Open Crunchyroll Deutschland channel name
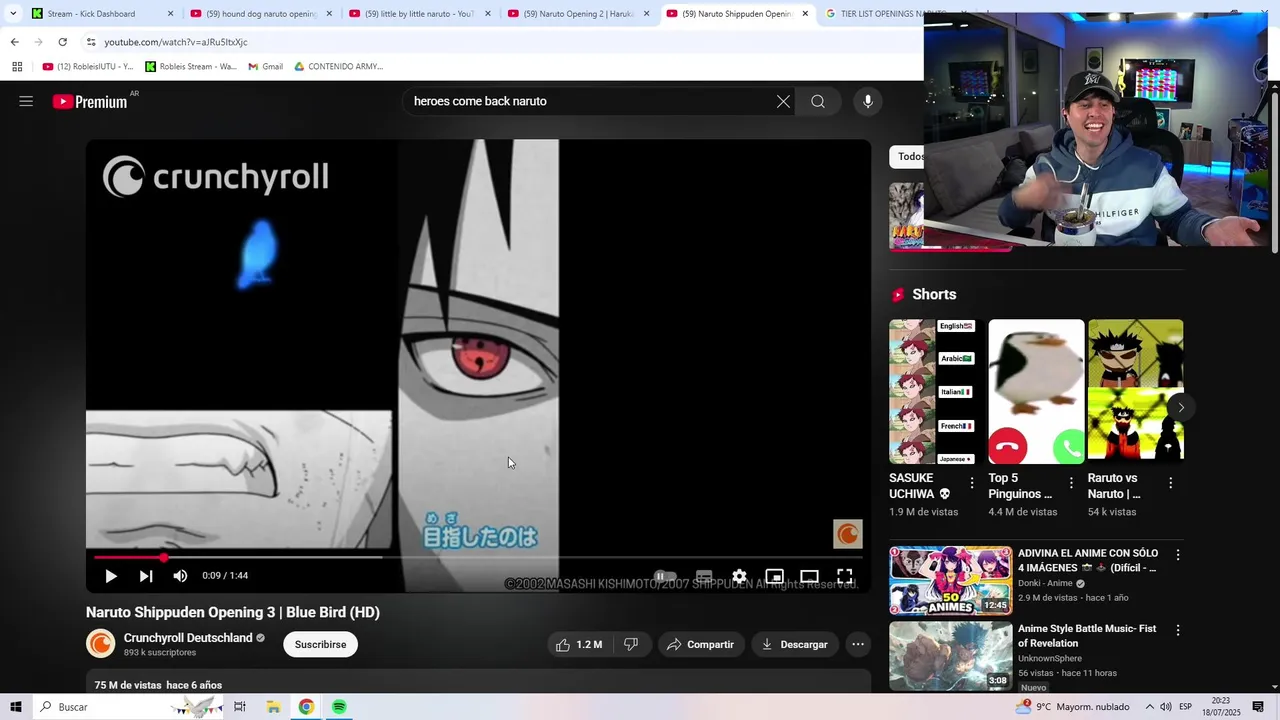Screen dimensions: 1280x720 click(x=188, y=638)
